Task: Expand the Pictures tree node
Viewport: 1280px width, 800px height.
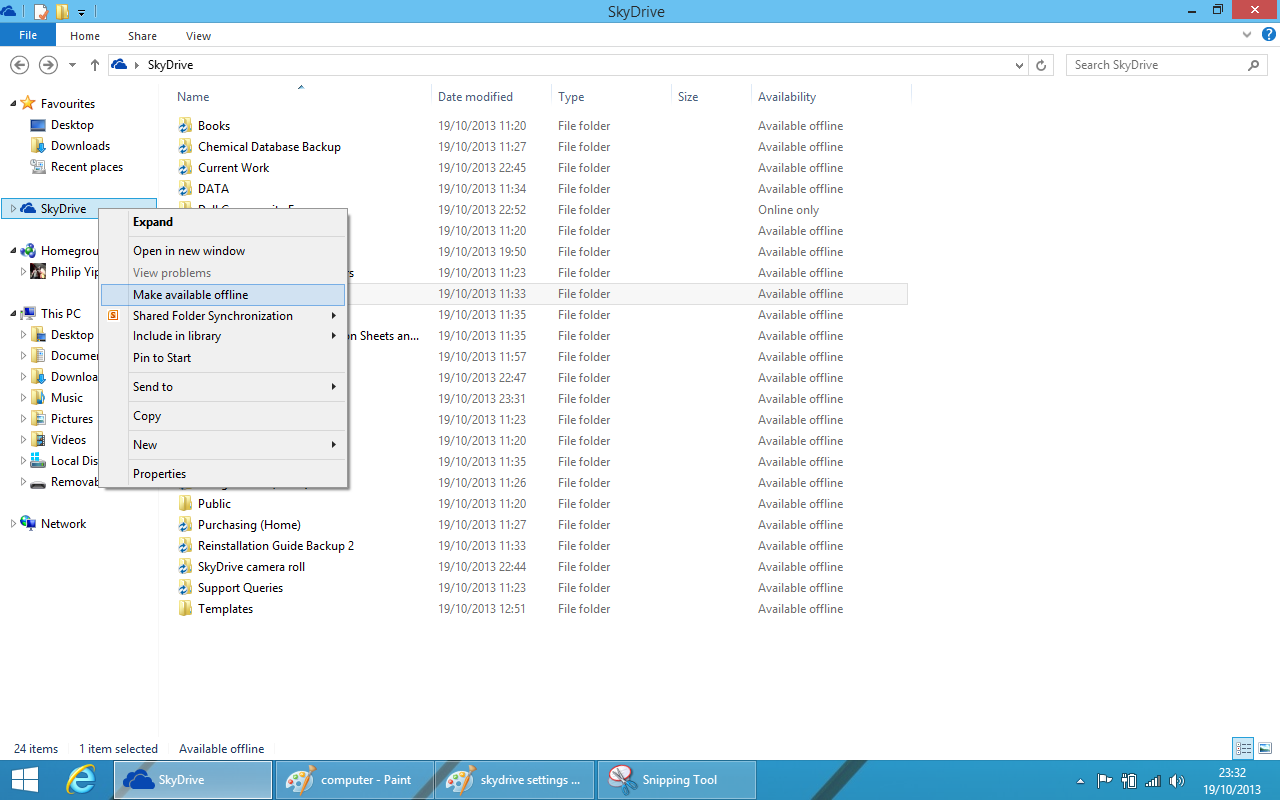Action: [x=24, y=419]
